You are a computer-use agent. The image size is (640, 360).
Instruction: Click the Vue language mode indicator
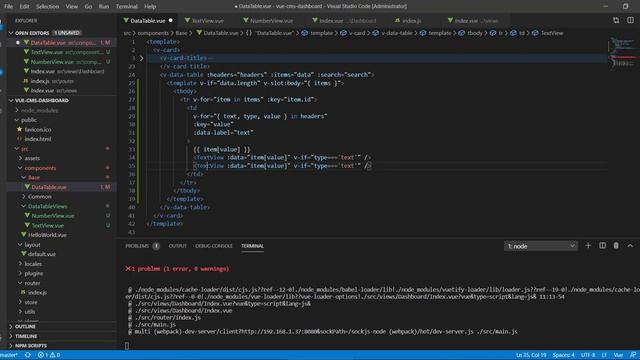pyautogui.click(x=618, y=355)
